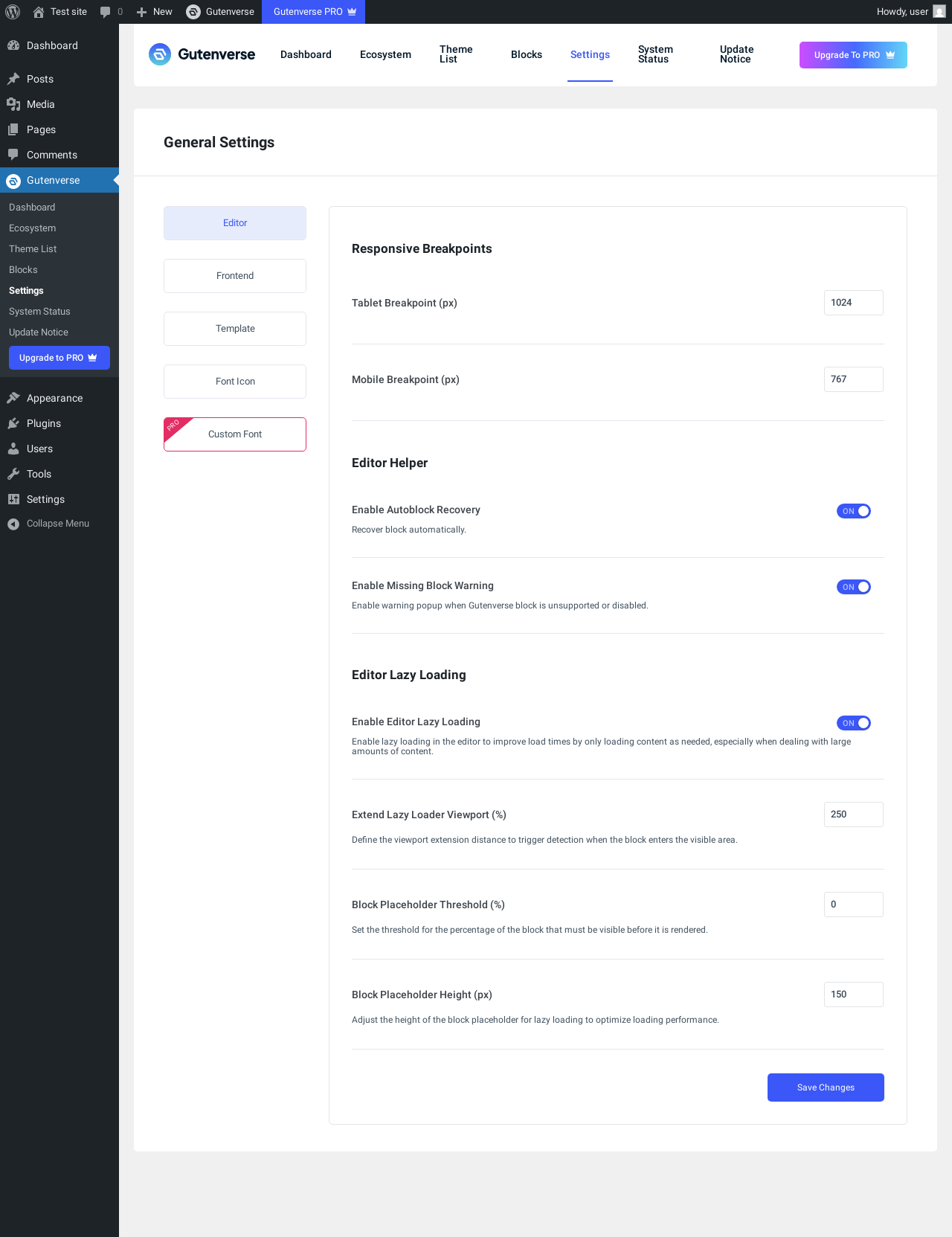This screenshot has height=1237, width=952.
Task: Click Block Placeholder Height input
Action: (x=854, y=995)
